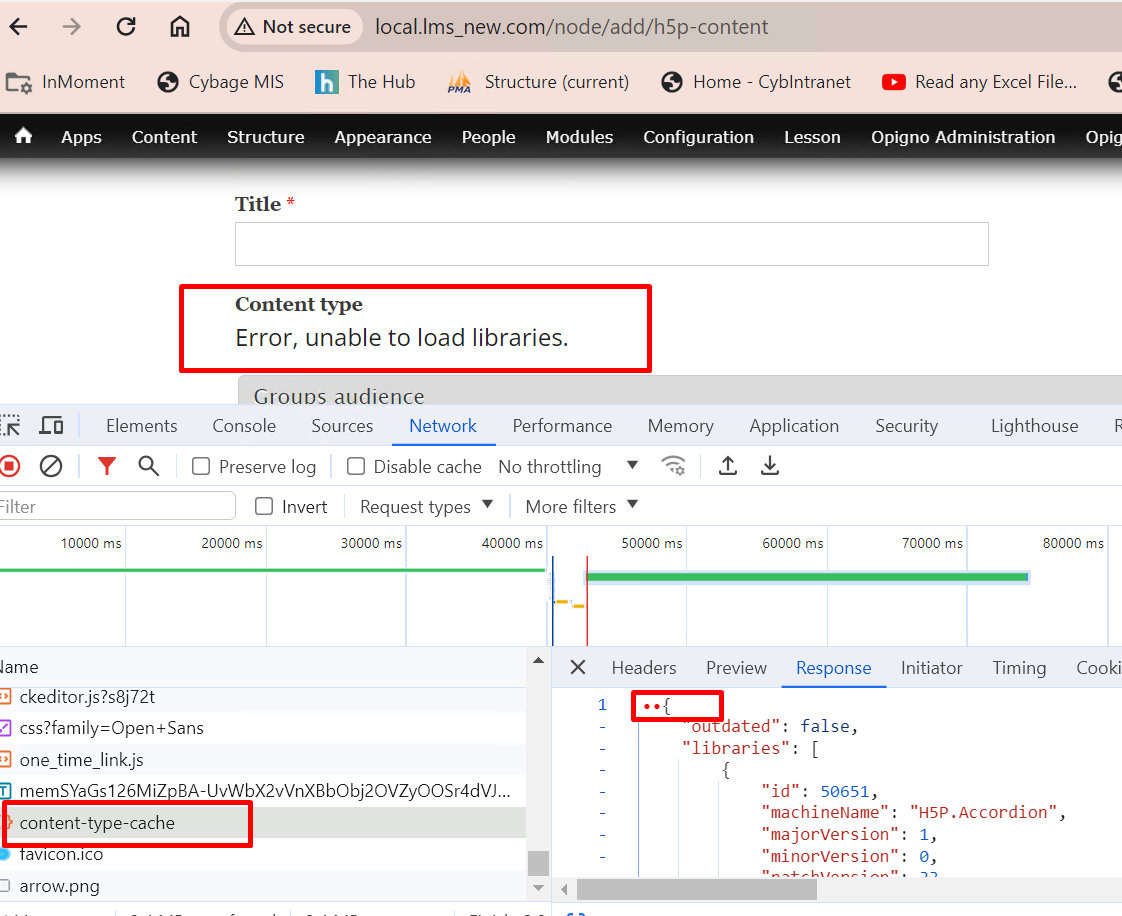Open the Cybage MIS bookmark
This screenshot has height=916, width=1122.
pos(220,82)
